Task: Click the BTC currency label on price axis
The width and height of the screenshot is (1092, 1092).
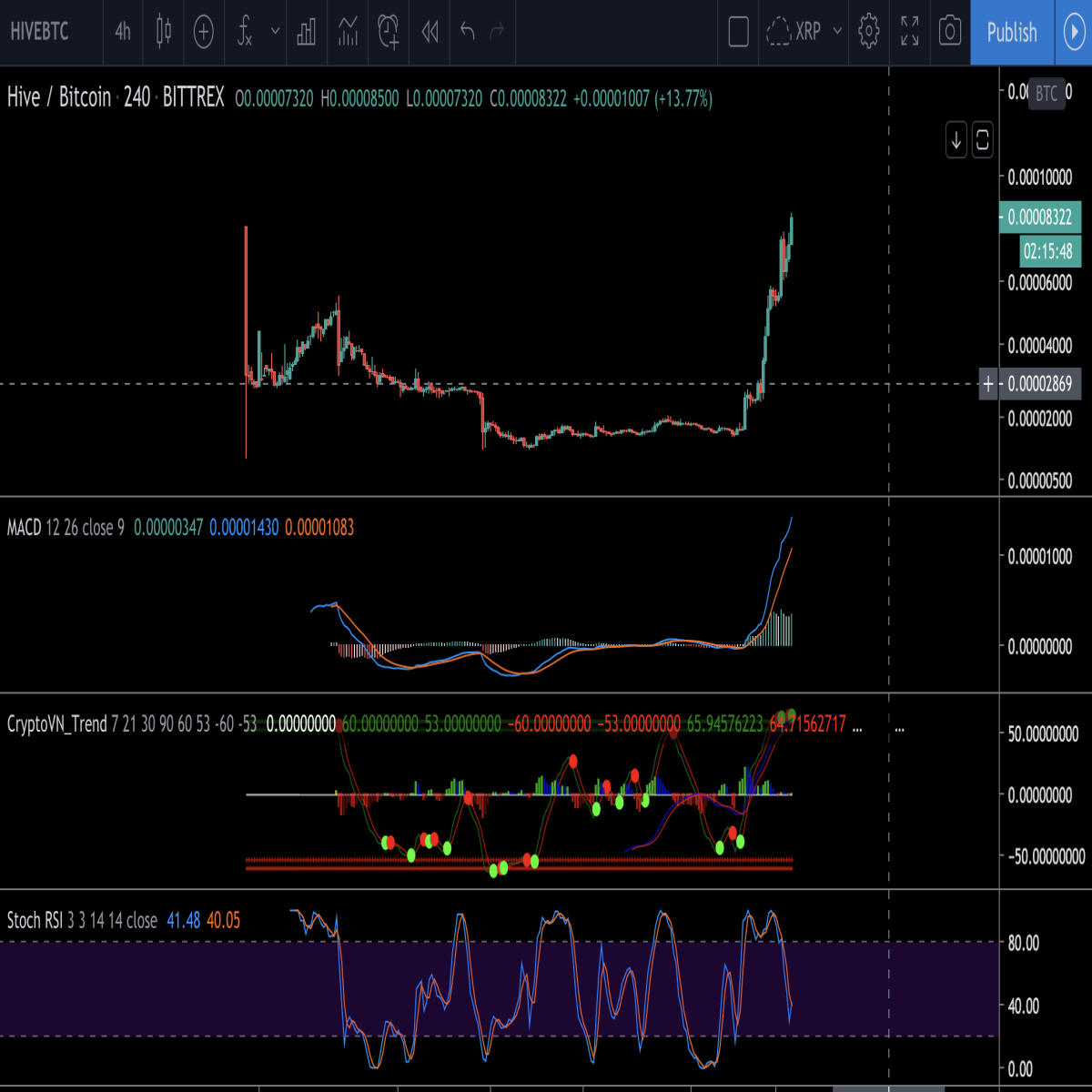Action: click(1046, 93)
